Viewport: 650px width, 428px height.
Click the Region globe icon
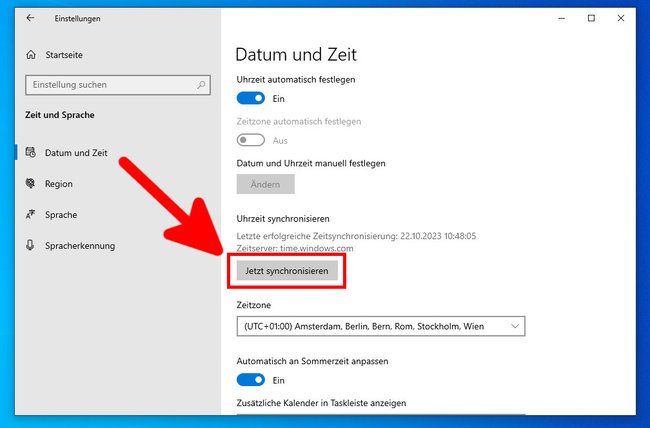(30, 183)
